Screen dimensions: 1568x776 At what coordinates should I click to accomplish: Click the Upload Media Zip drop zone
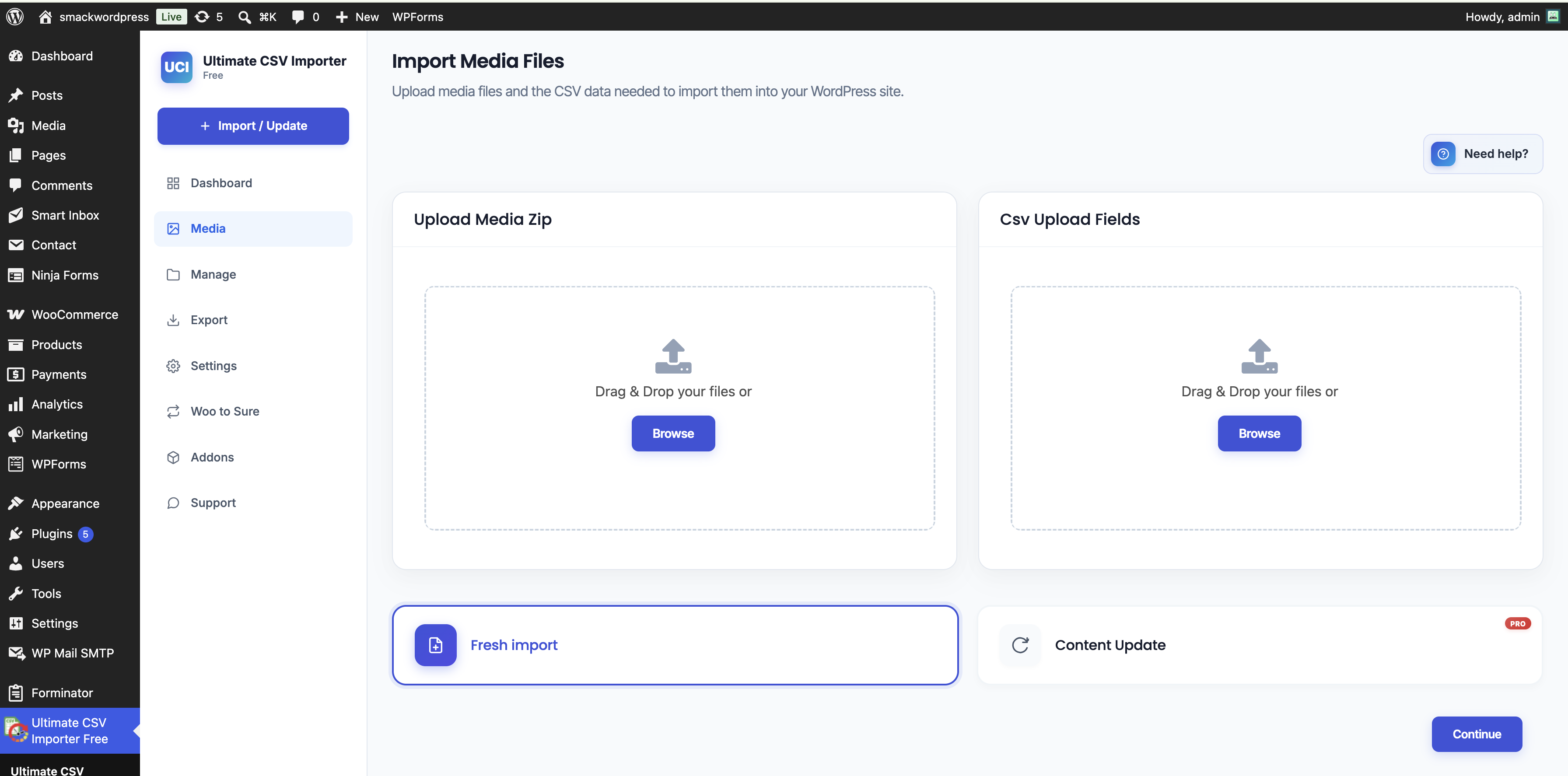pyautogui.click(x=679, y=408)
